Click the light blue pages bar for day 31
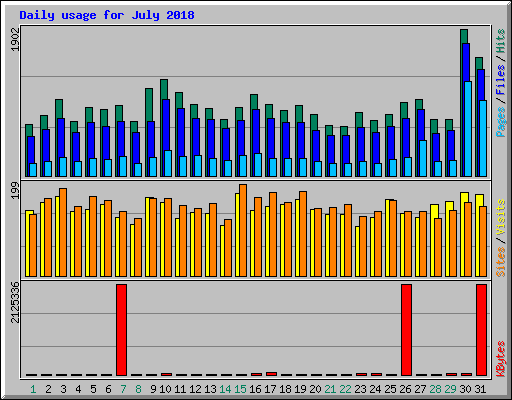512x400 pixels. pos(483,138)
